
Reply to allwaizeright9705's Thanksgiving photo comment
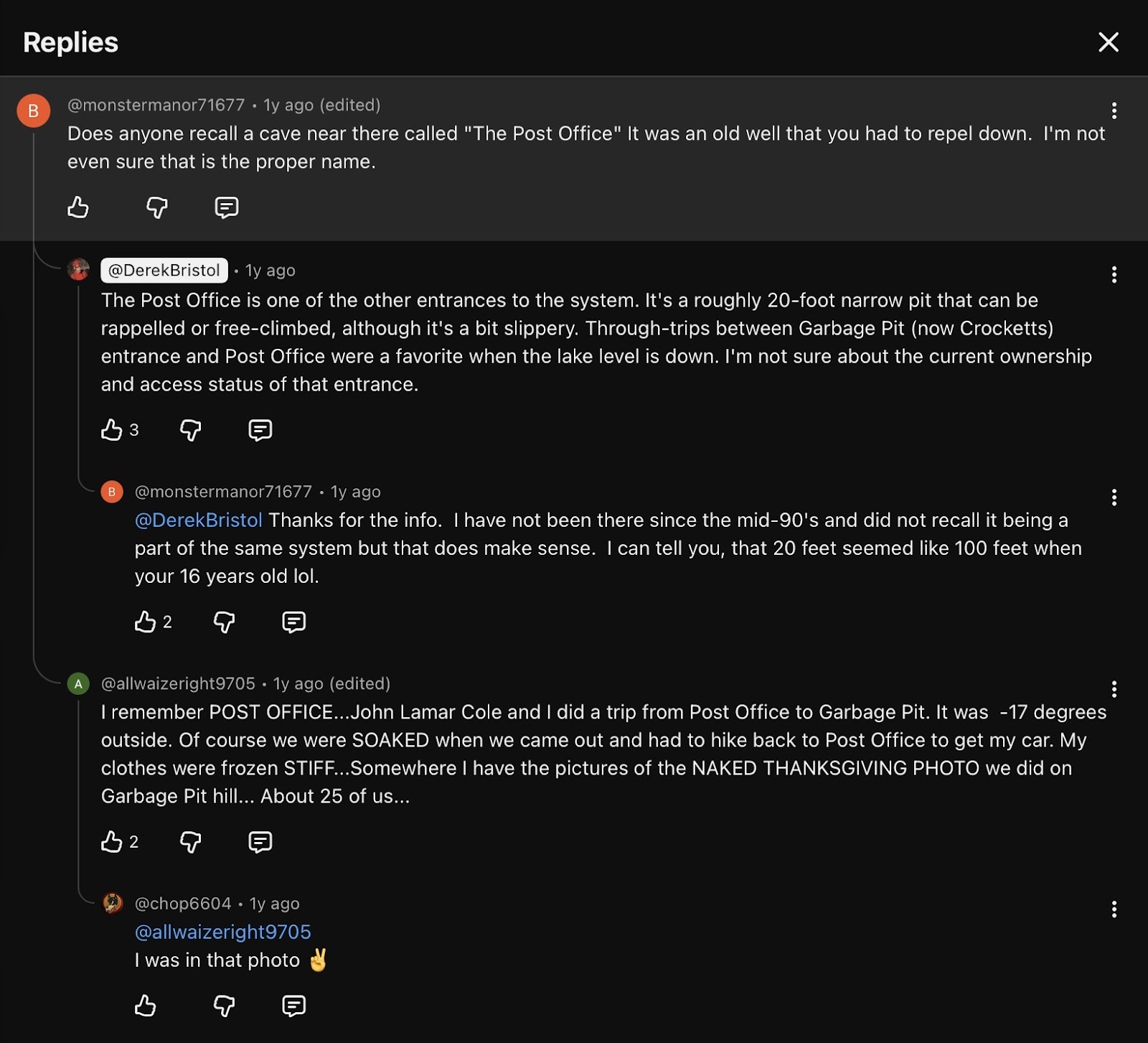click(260, 841)
